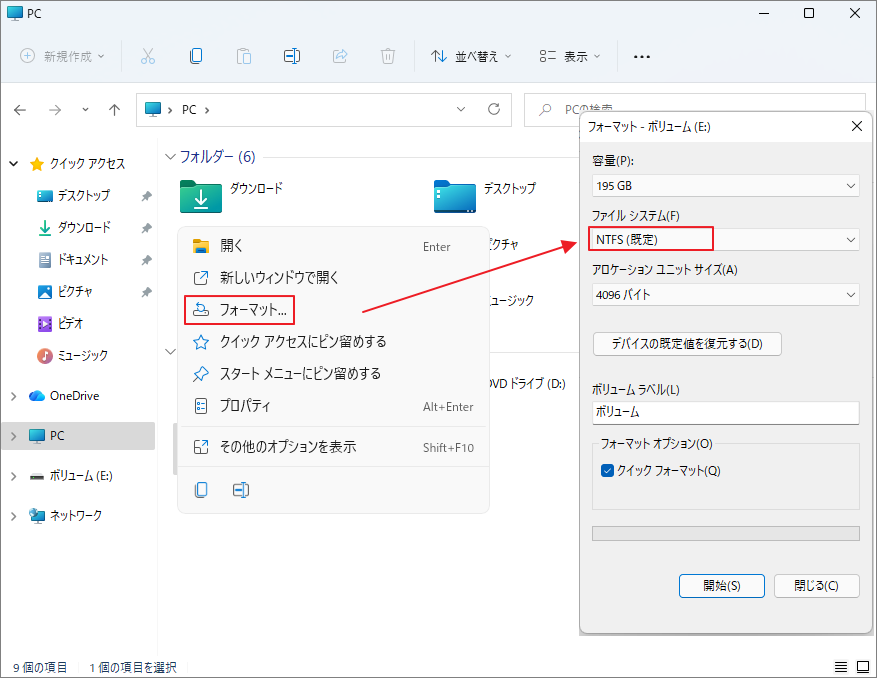Click inside the ボリューム ラベル text field
The image size is (877, 678).
[725, 413]
